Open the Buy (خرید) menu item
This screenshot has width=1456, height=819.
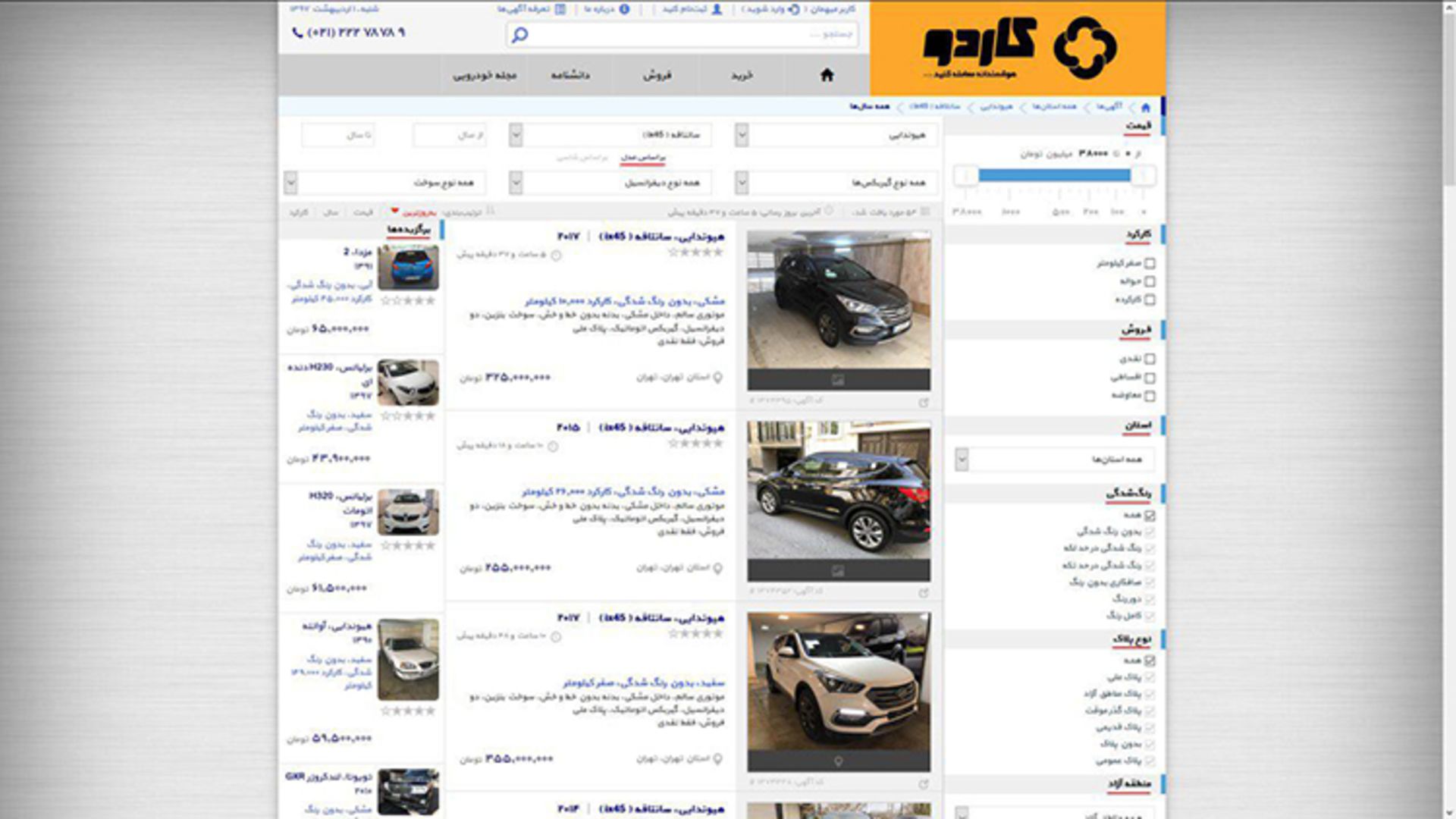pyautogui.click(x=742, y=75)
